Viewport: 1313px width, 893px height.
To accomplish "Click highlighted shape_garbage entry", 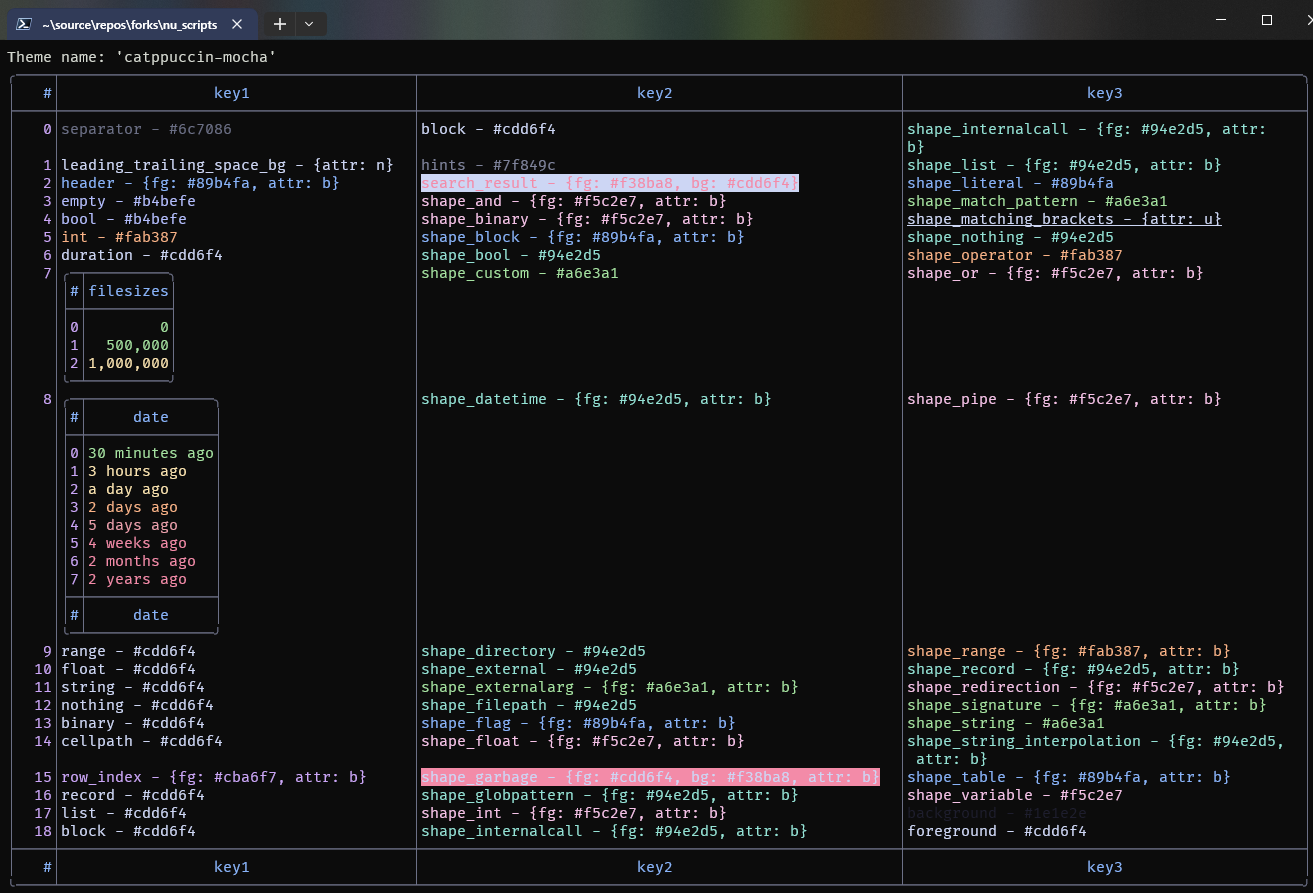I will point(650,777).
